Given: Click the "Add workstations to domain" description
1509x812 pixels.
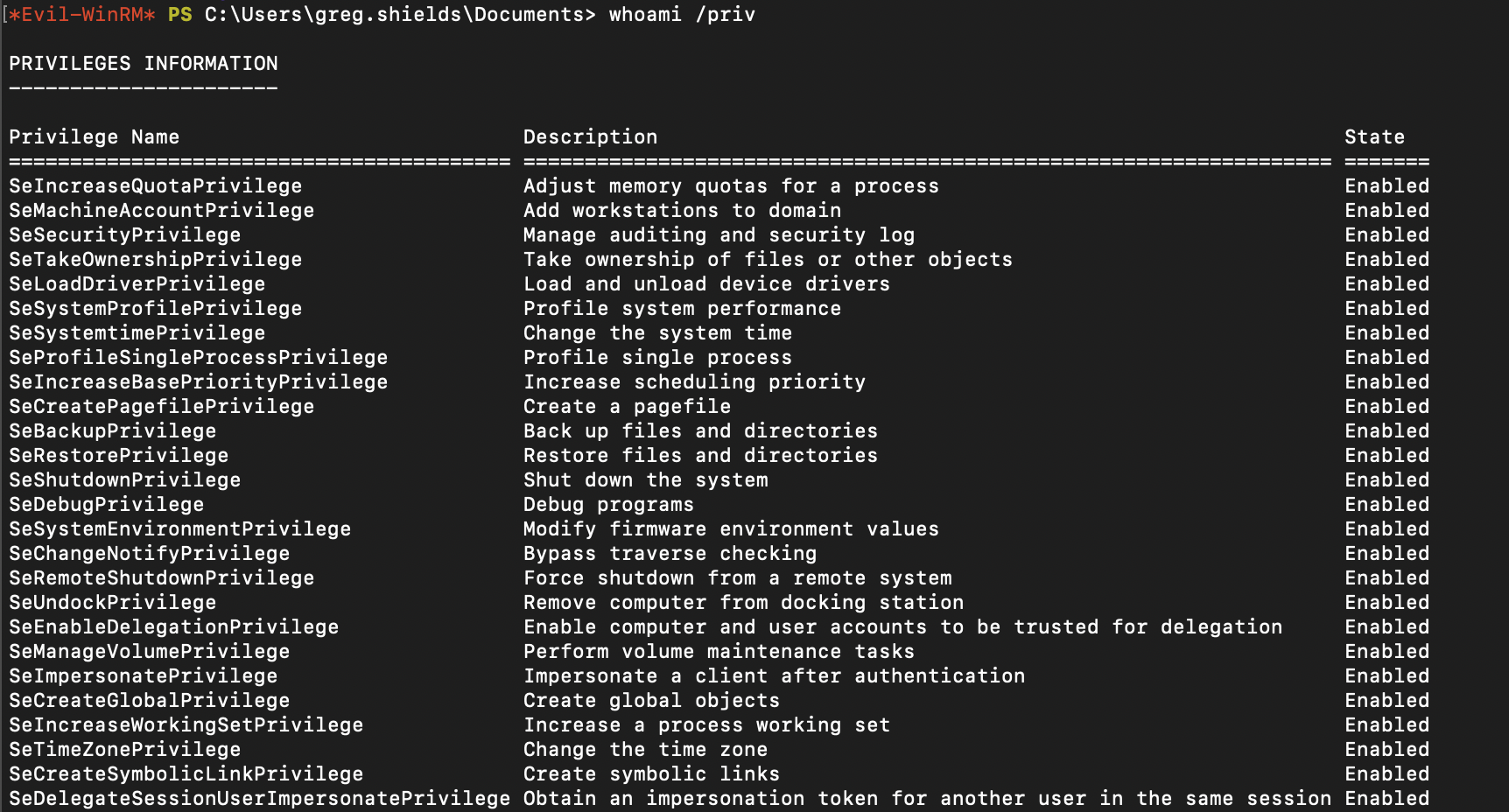Looking at the screenshot, I should pos(682,211).
